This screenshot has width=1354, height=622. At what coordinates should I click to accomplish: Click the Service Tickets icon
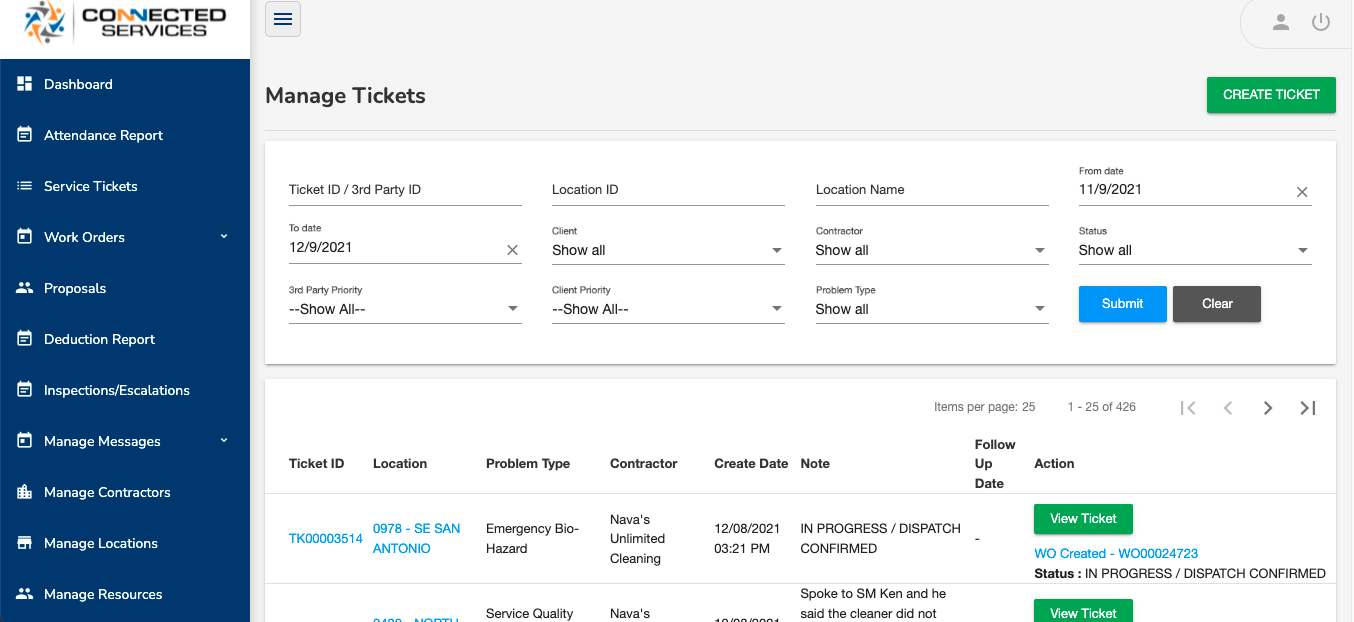pyautogui.click(x=24, y=186)
